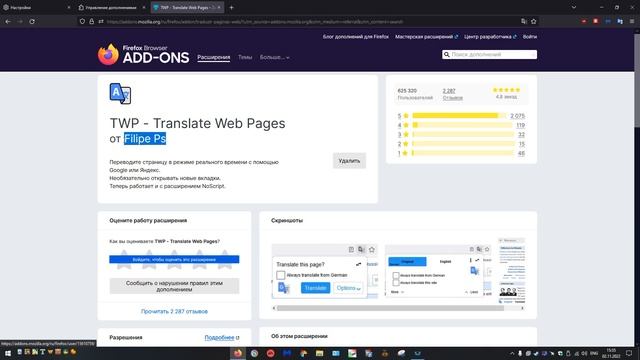
Task: Show hidden system tray icons
Action: pyautogui.click(x=512, y=353)
